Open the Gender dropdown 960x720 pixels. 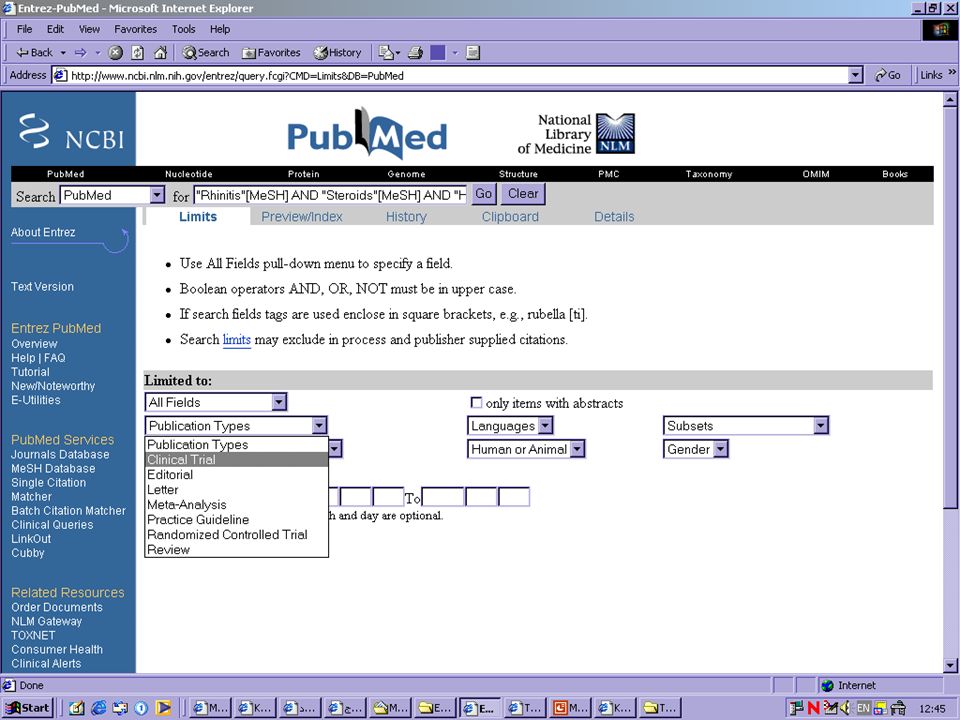696,449
